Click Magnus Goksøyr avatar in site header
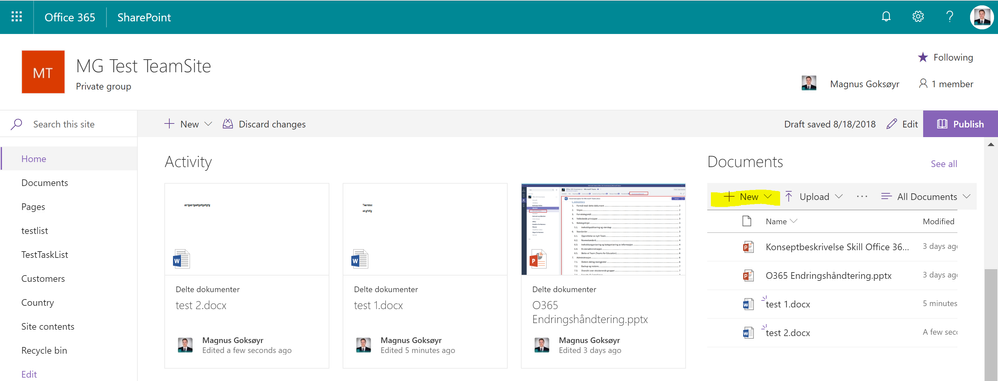Viewport: 998px width, 381px height. tap(808, 83)
